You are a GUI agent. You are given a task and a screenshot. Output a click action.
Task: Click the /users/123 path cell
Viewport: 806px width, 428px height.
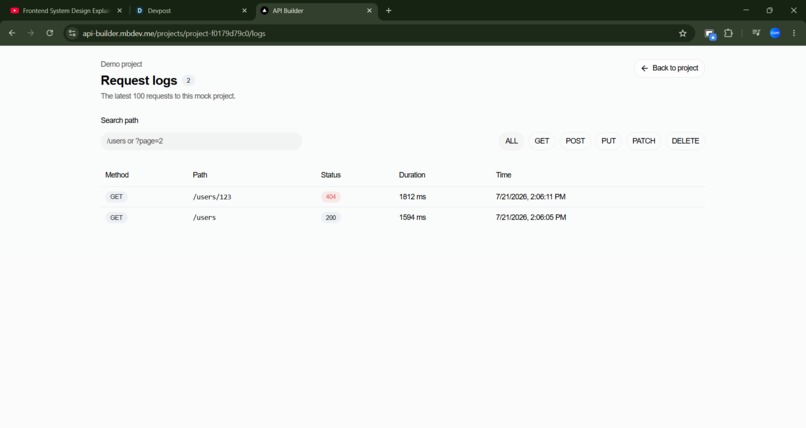tap(212, 197)
